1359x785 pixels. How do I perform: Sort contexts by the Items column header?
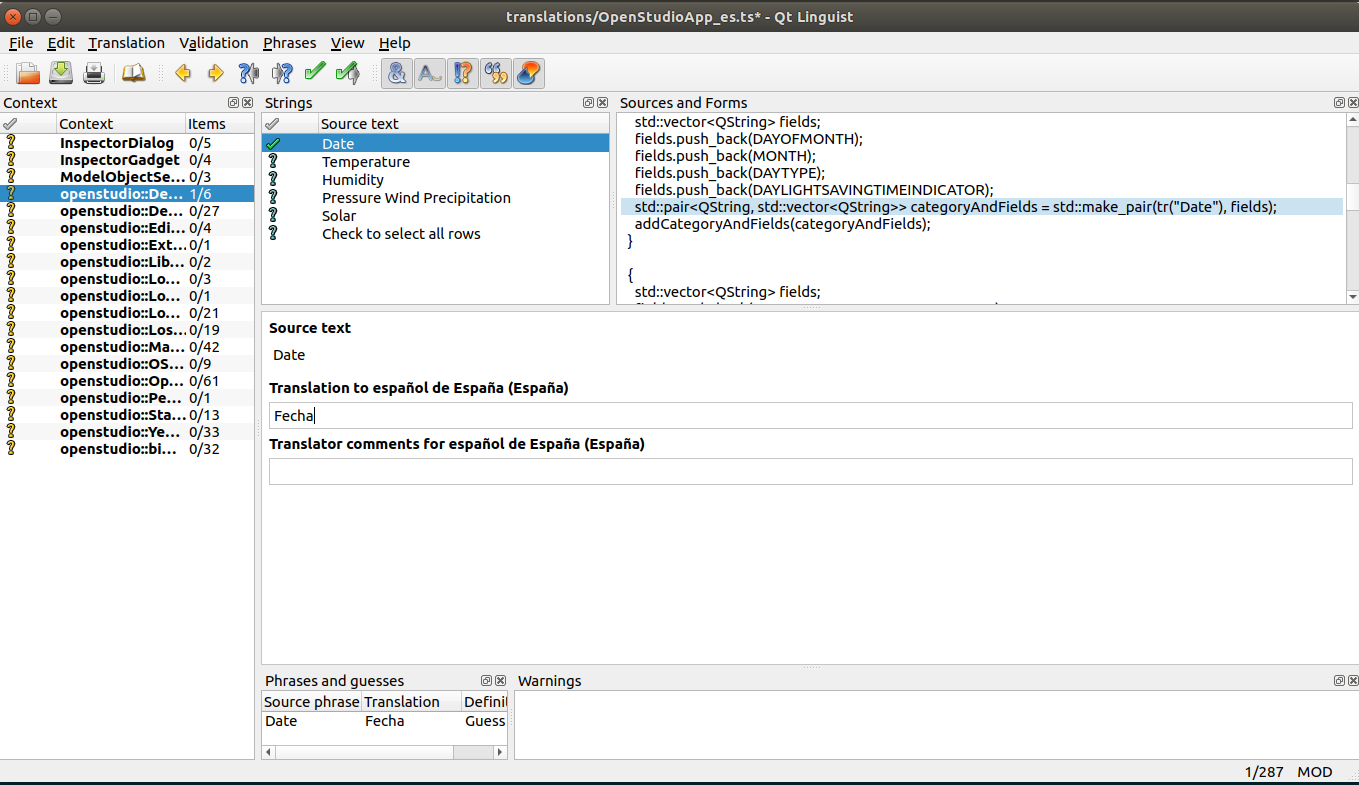(219, 124)
